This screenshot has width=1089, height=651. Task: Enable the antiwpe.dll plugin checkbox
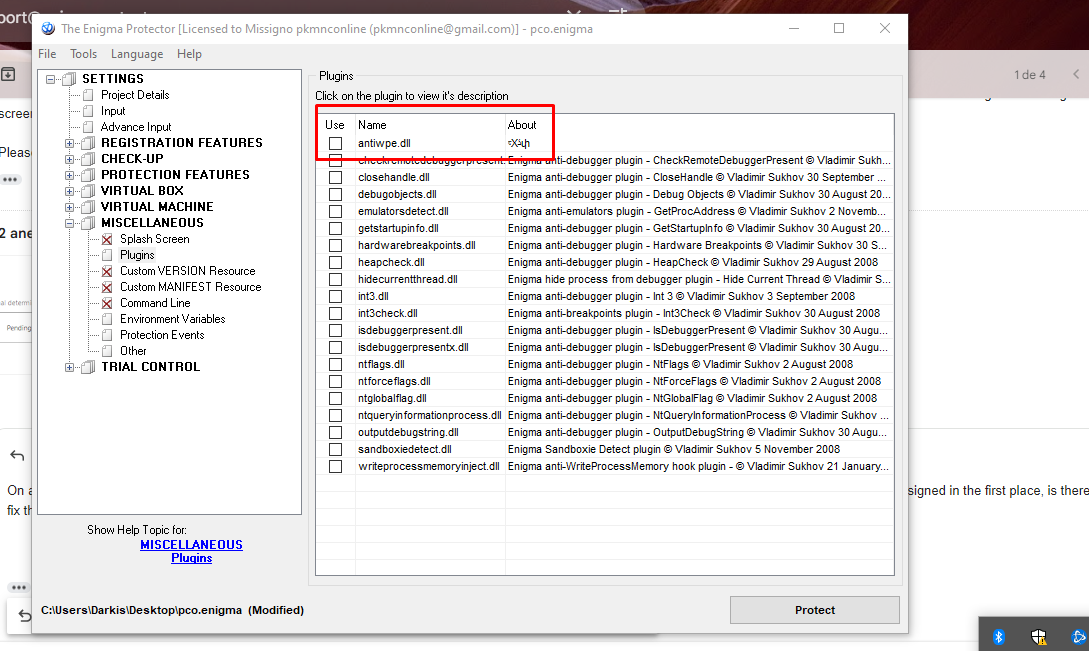coord(335,144)
